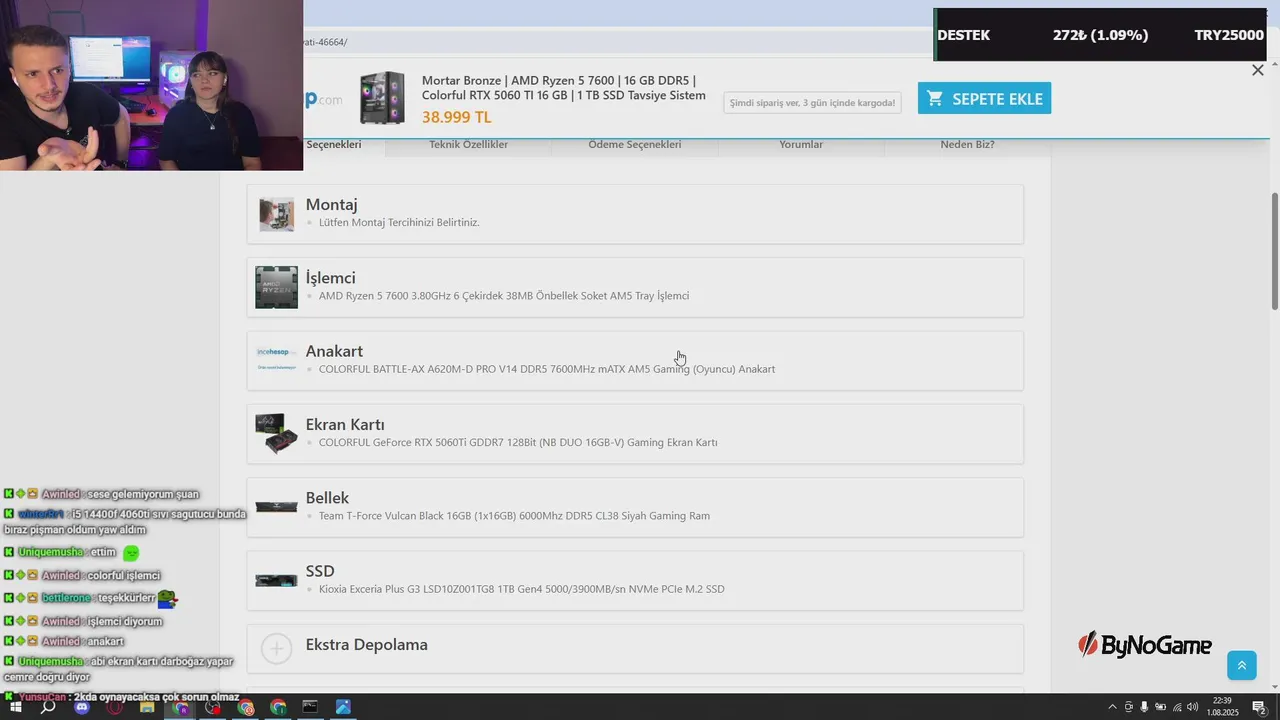
Task: Click the PC case image in header
Action: coord(382,98)
